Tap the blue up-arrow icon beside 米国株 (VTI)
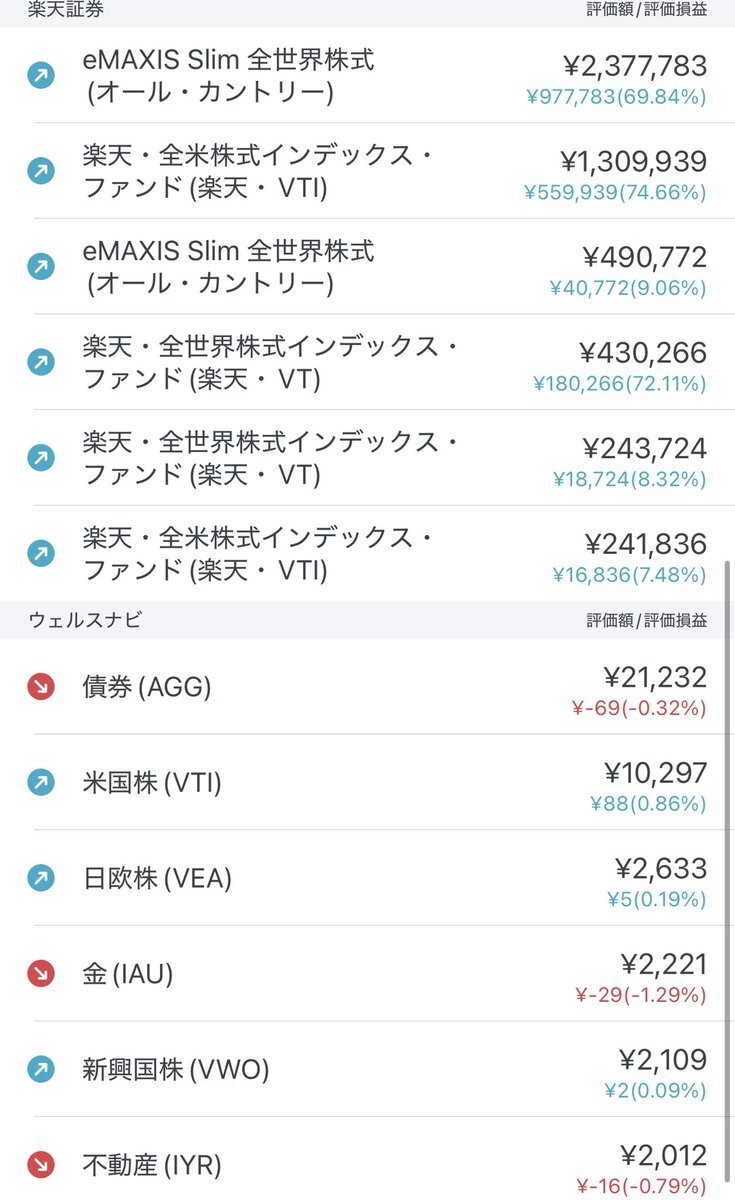 point(41,783)
